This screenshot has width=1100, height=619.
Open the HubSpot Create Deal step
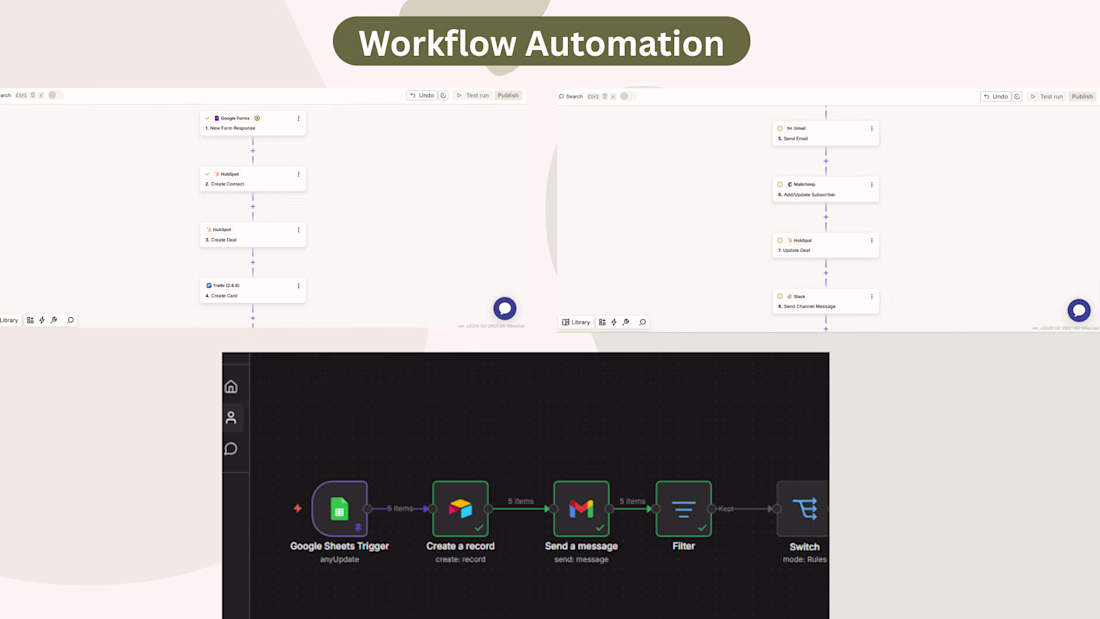point(253,234)
